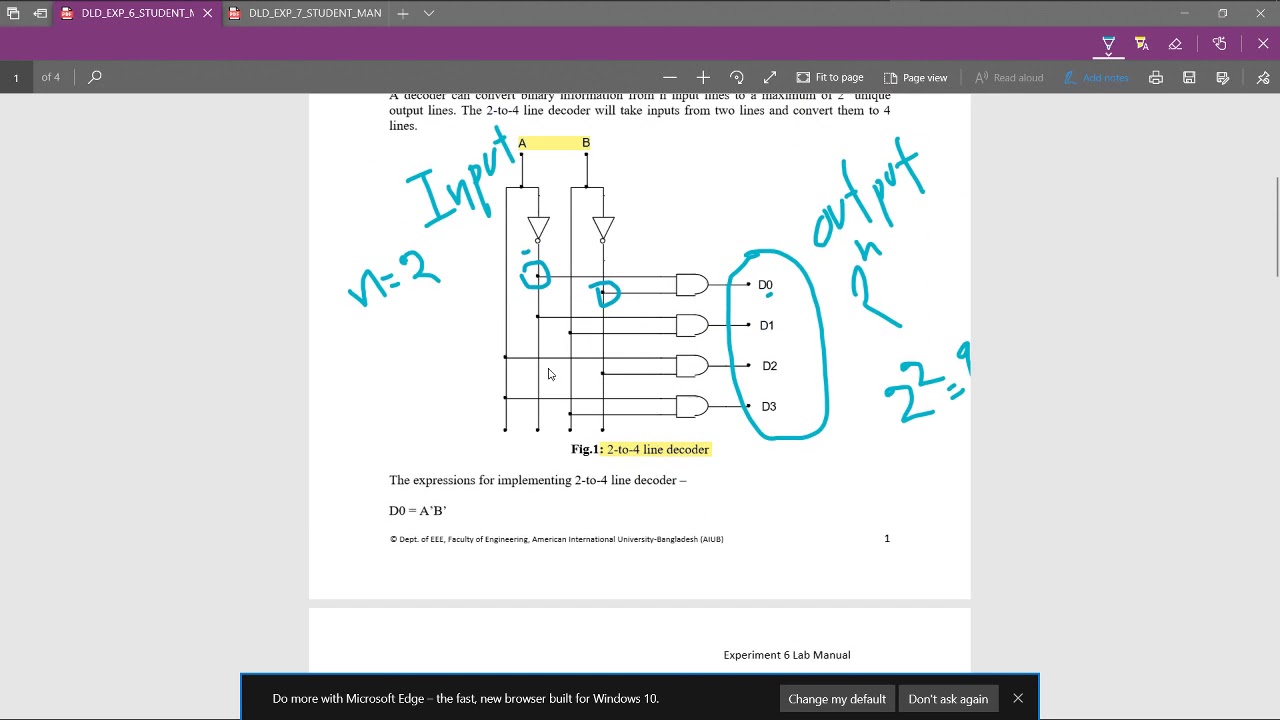Print the PDF document
The image size is (1280, 720).
click(x=1156, y=77)
